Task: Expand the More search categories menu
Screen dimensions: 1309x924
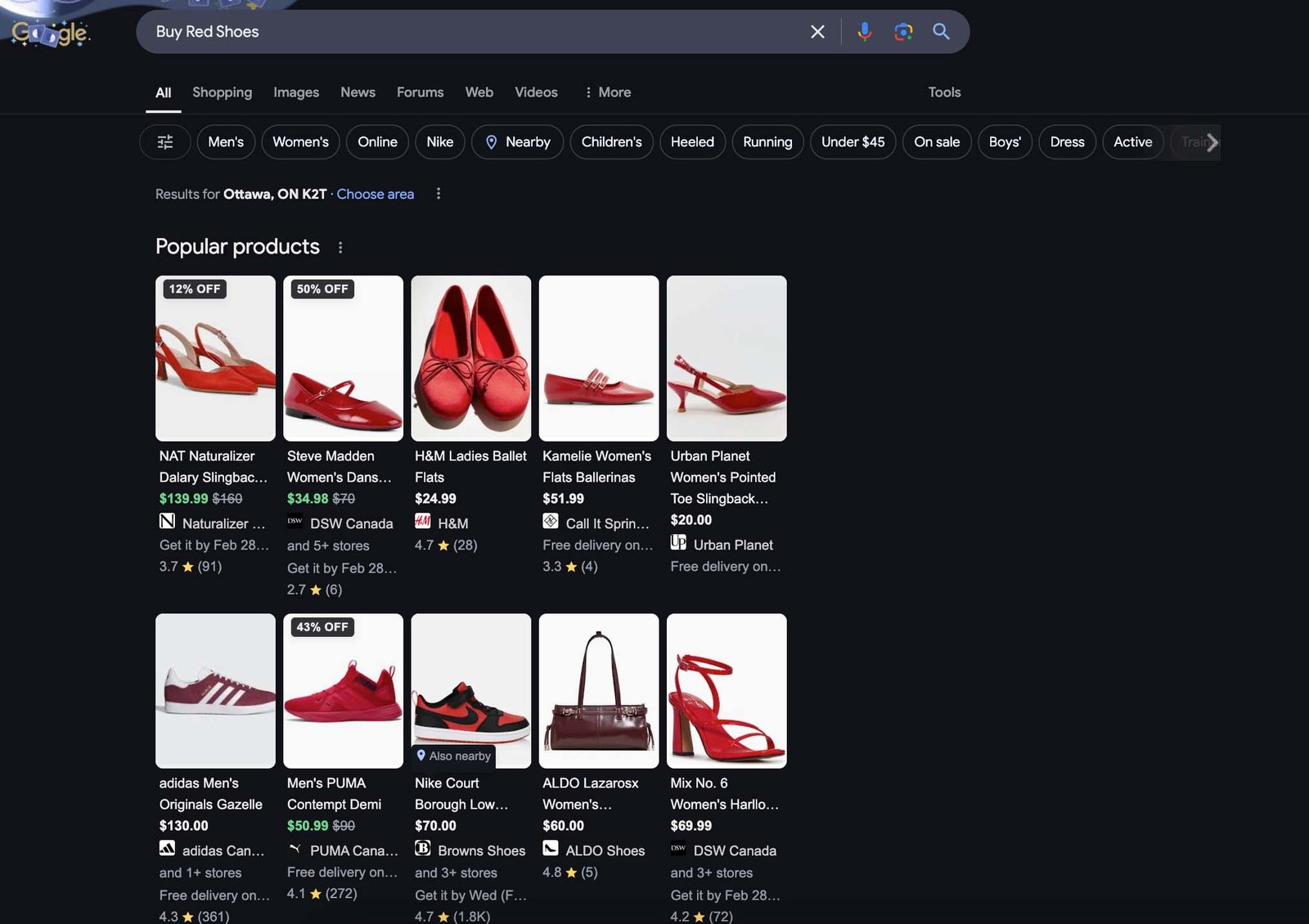Action: (x=607, y=92)
